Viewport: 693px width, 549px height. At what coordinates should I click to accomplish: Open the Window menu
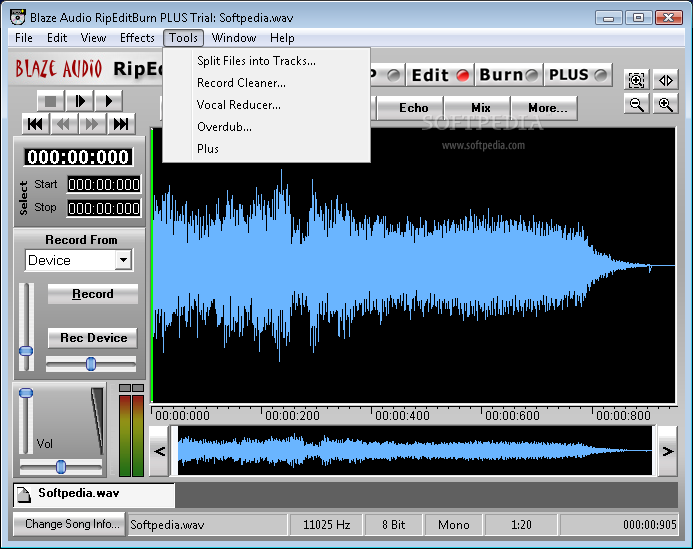(x=234, y=38)
